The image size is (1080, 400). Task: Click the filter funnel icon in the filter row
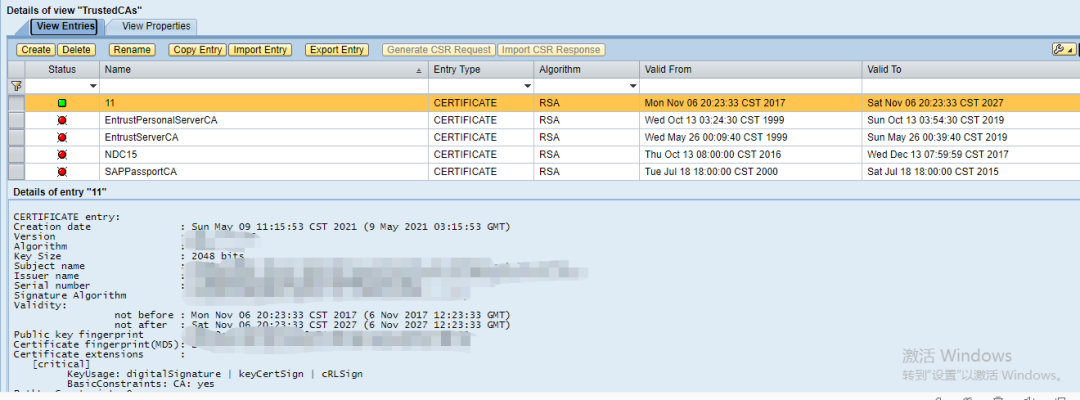click(x=17, y=86)
